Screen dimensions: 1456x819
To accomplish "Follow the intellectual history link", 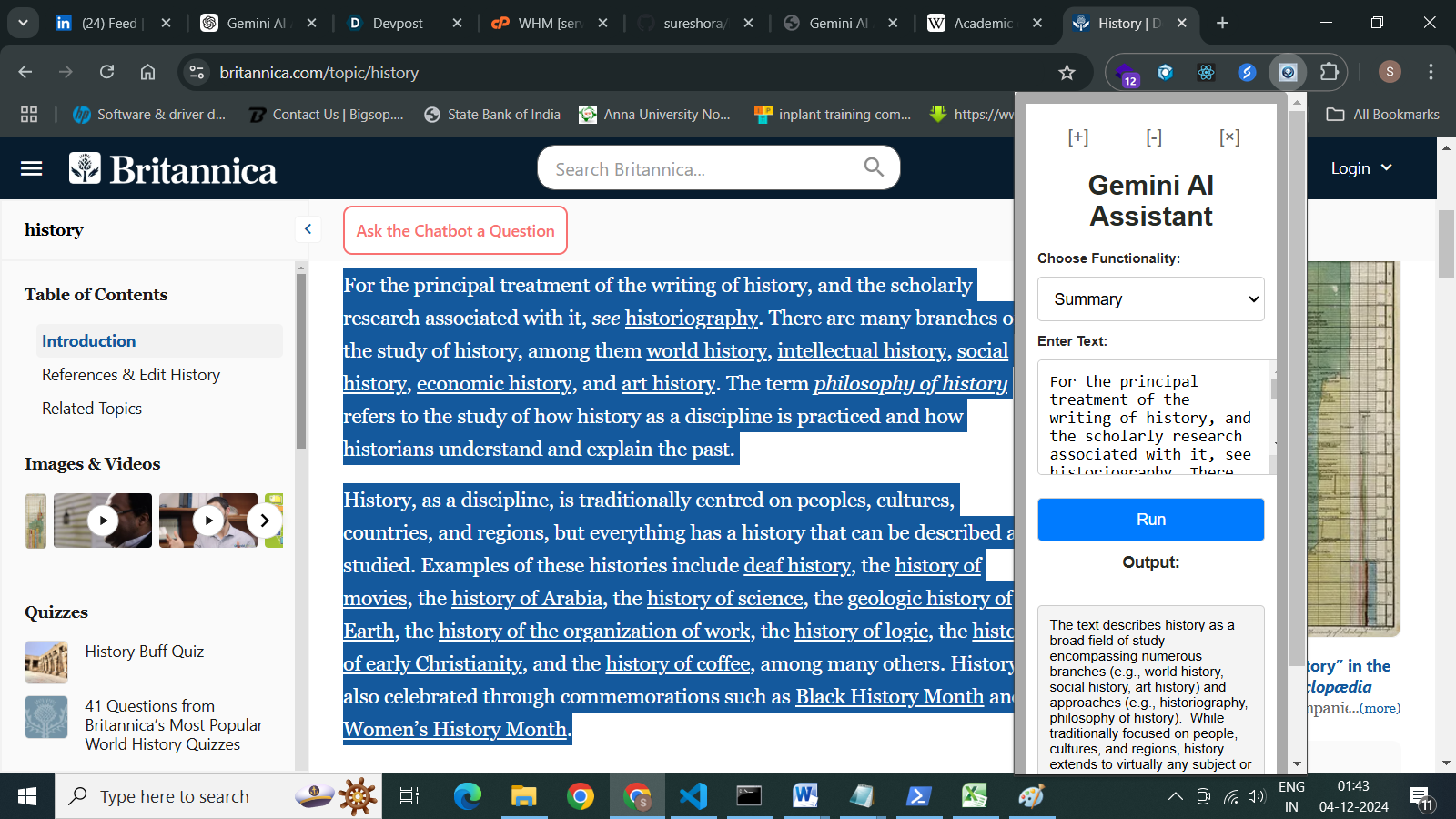I will click(862, 350).
